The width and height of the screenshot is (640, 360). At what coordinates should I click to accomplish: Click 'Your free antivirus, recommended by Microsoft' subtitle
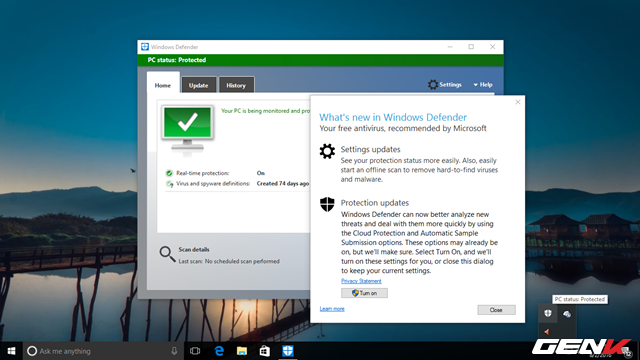[403, 129]
